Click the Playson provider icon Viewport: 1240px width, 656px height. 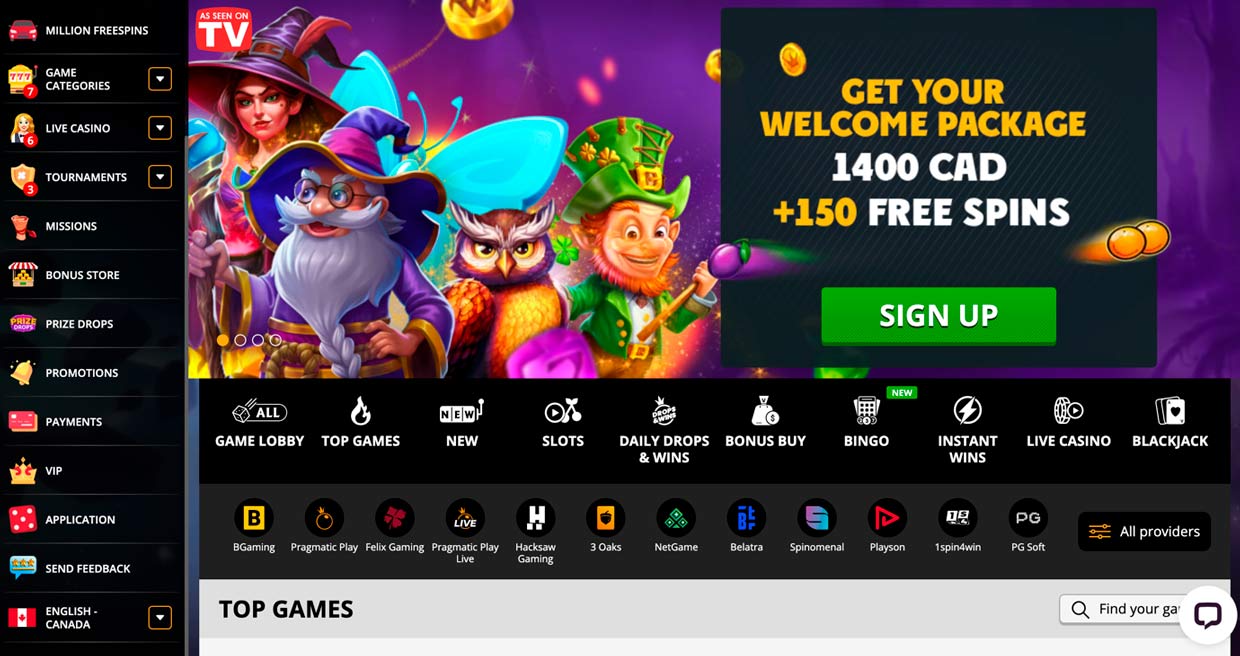(887, 518)
